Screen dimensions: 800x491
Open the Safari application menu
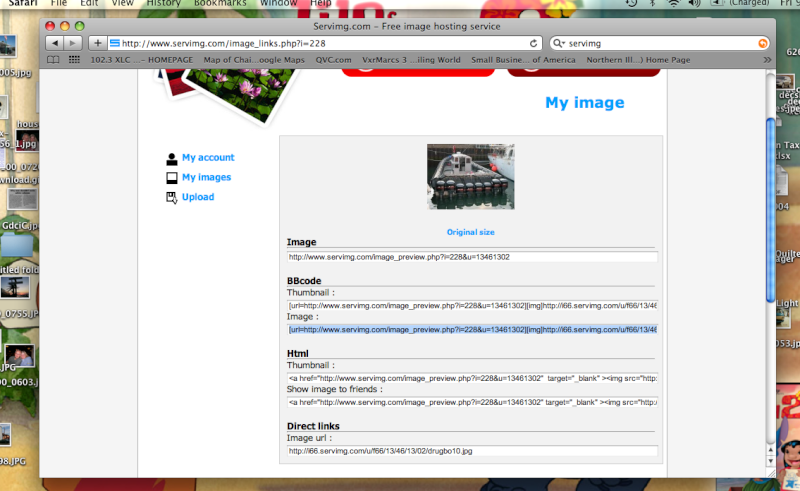pyautogui.click(x=23, y=3)
